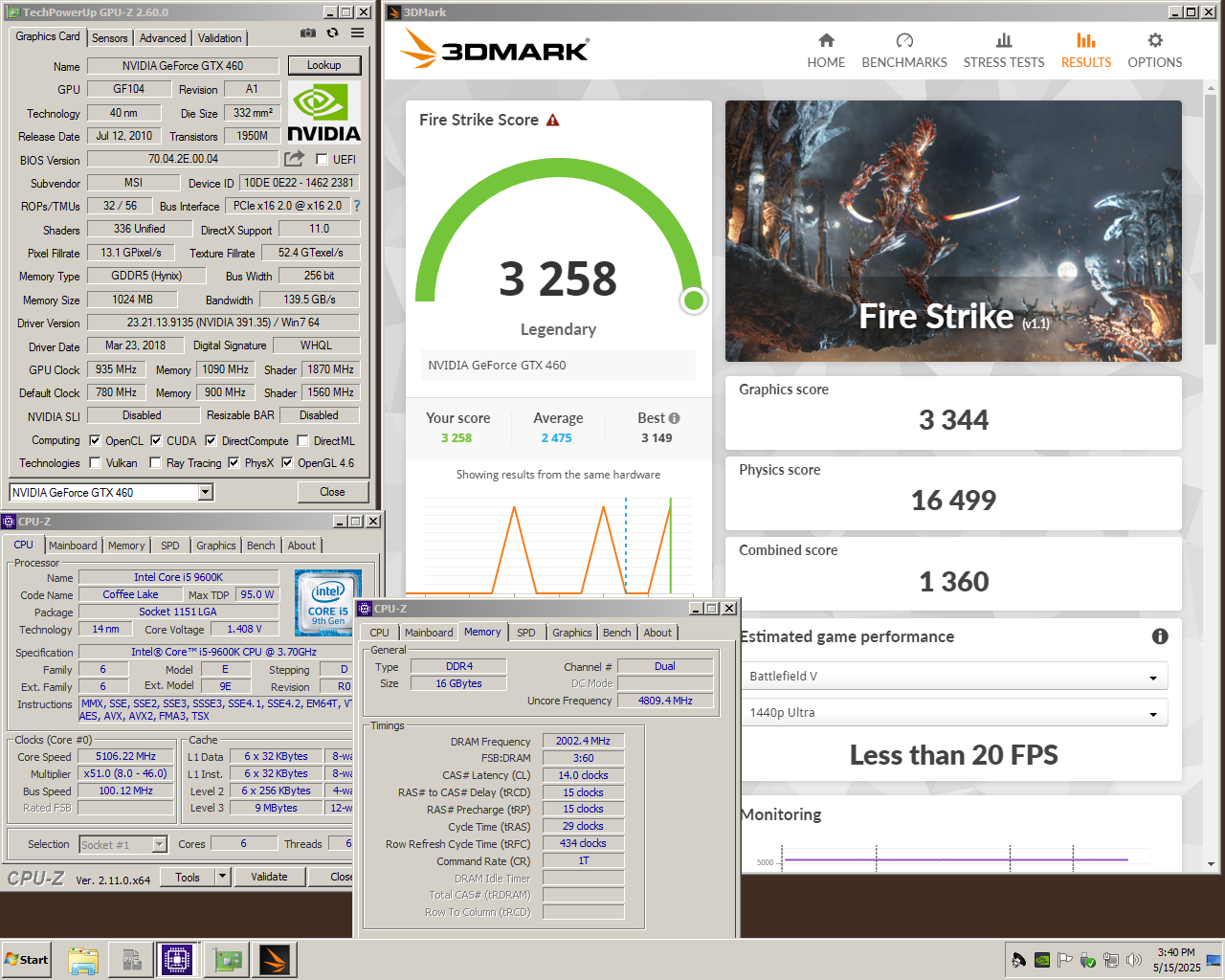Take a GPU-Z screenshot with the camera icon

point(307,33)
